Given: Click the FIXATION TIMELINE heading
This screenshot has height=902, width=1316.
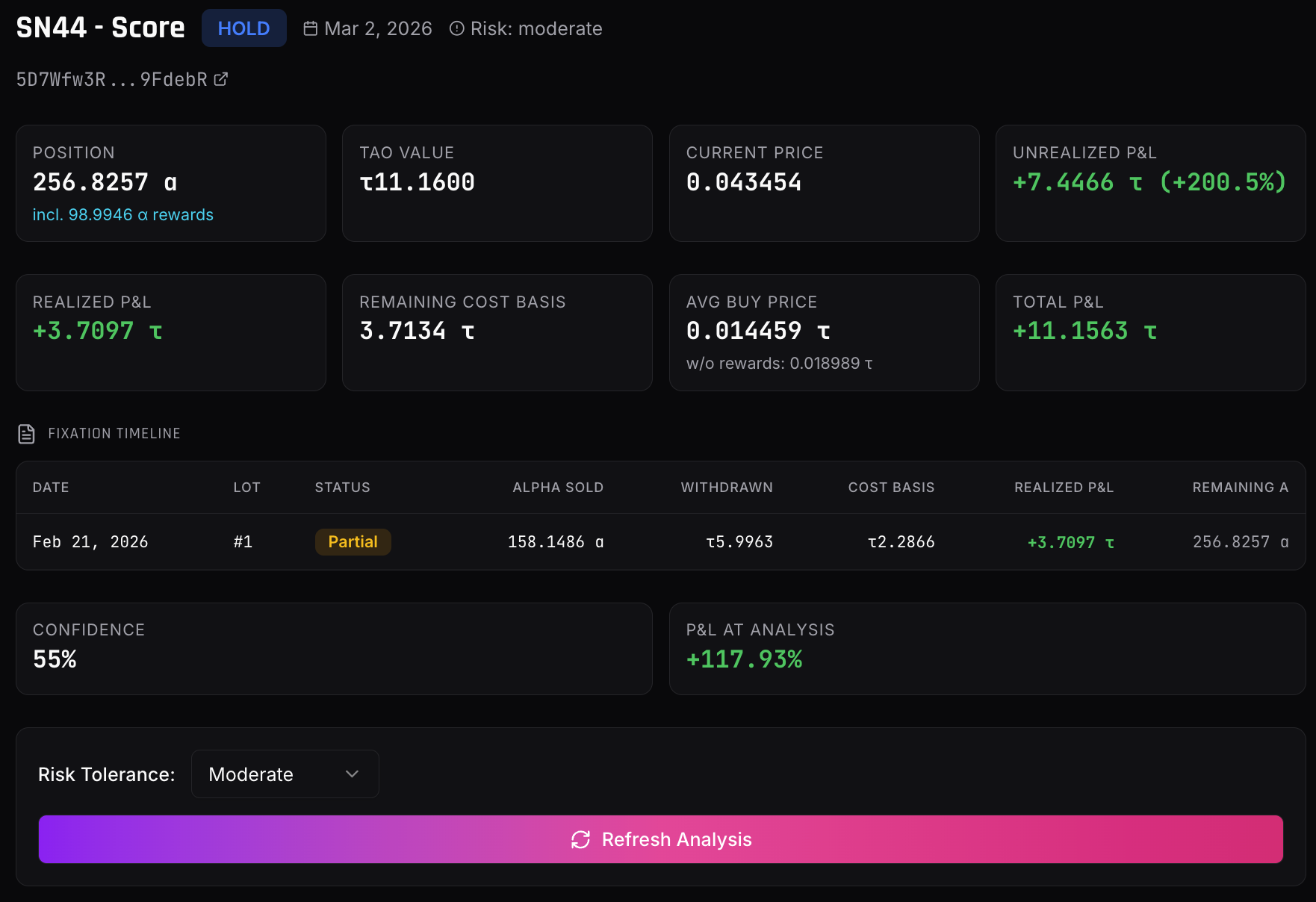Looking at the screenshot, I should (x=114, y=434).
